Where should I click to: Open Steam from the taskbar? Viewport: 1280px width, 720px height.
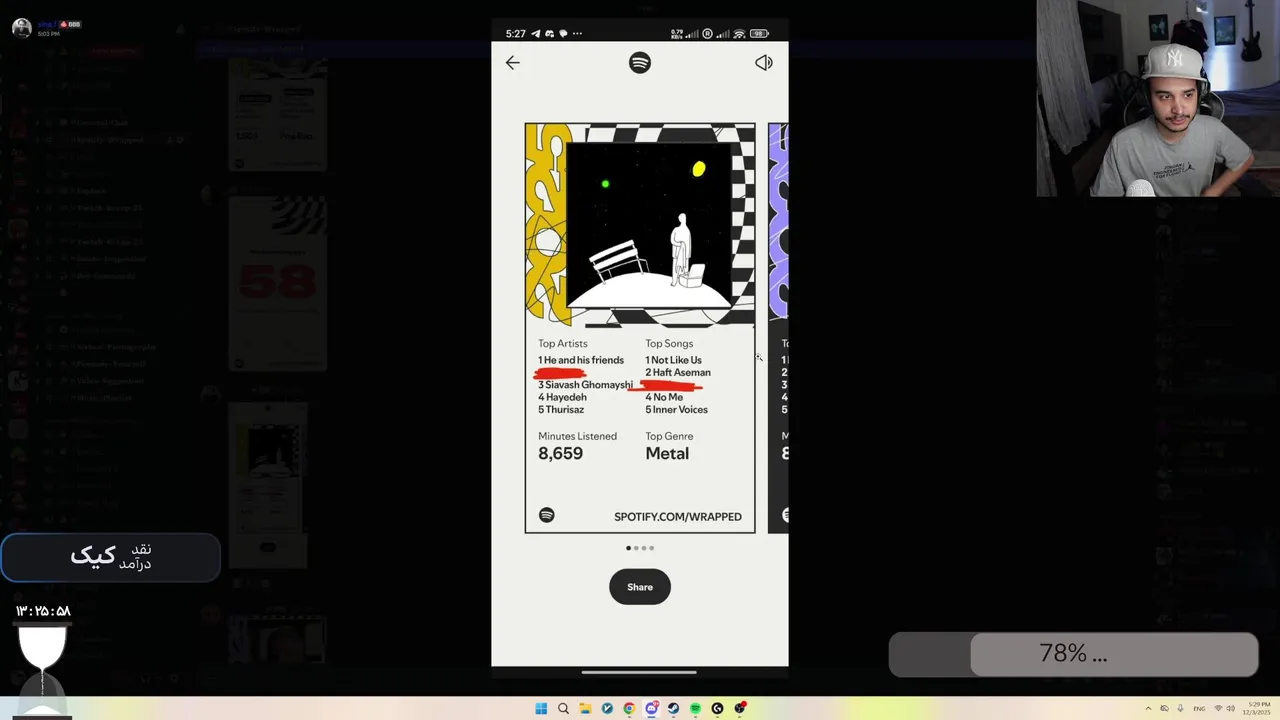coord(673,708)
